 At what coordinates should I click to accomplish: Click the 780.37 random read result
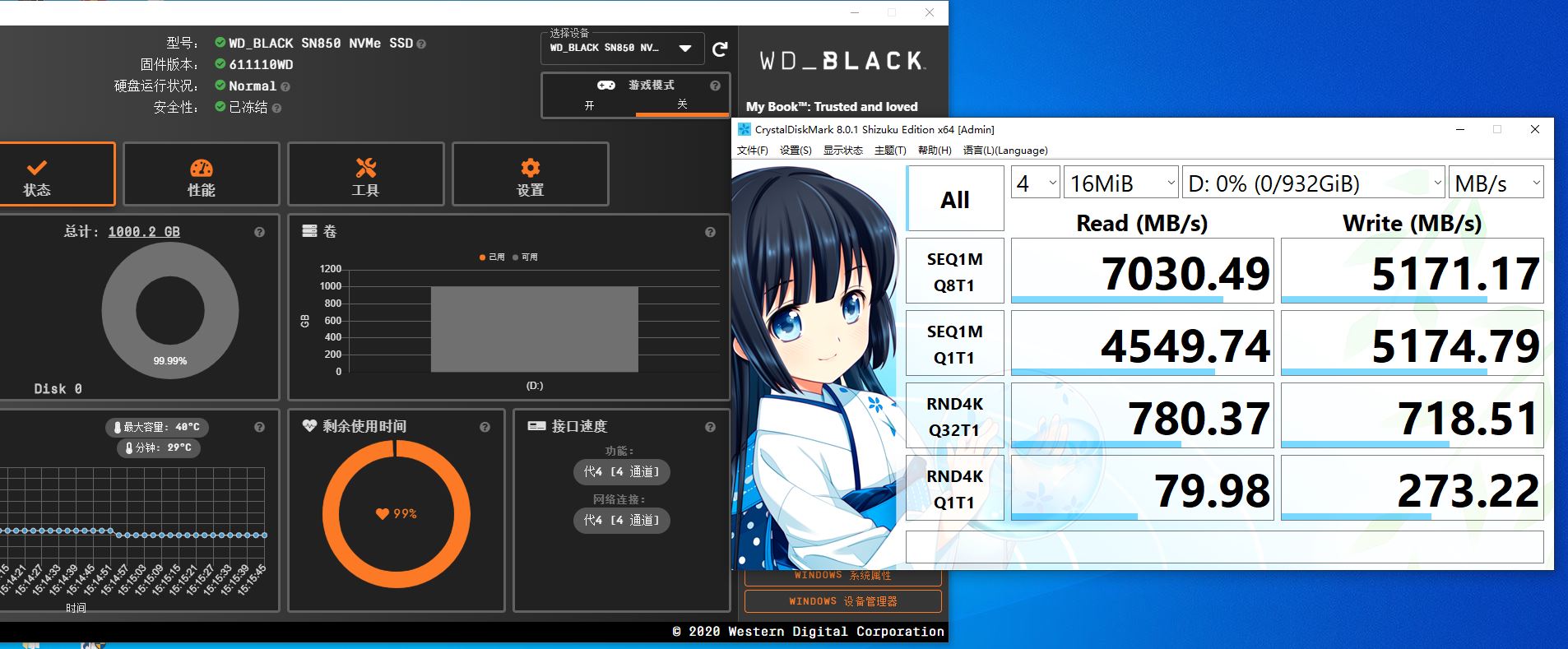pyautogui.click(x=1143, y=416)
